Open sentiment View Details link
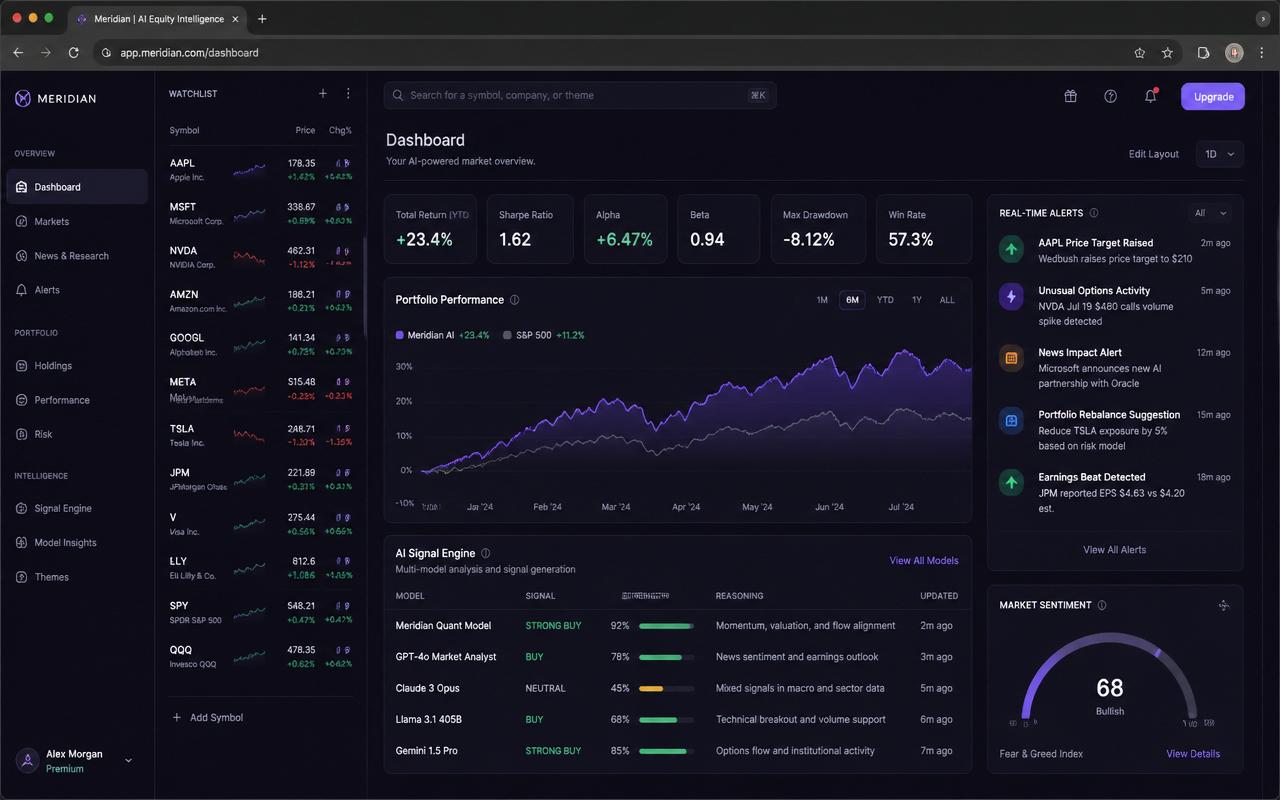The image size is (1280, 800). tap(1193, 754)
